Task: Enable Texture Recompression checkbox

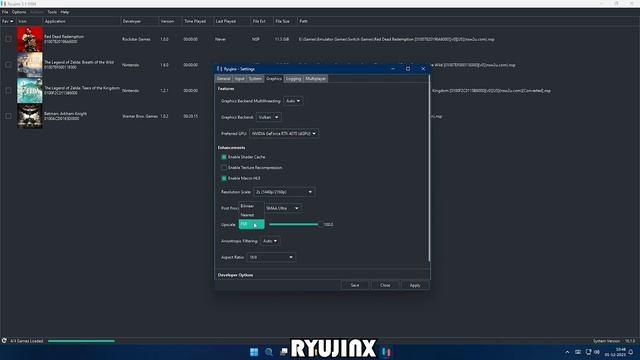Action: pos(224,167)
